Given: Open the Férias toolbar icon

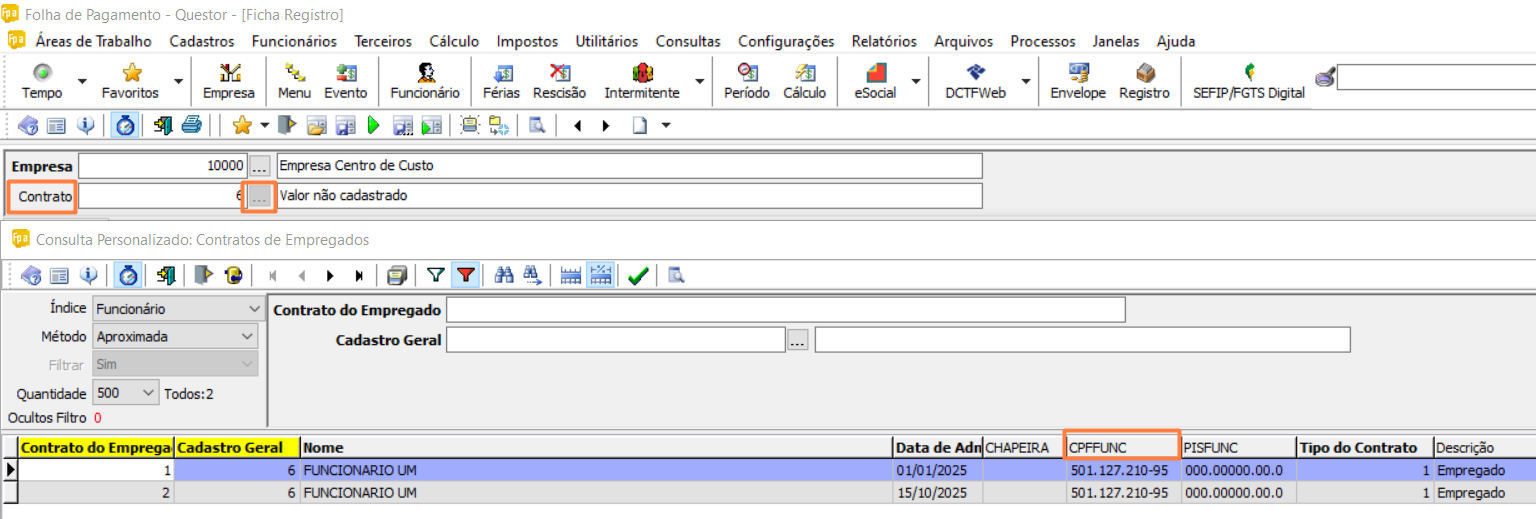Looking at the screenshot, I should point(501,80).
